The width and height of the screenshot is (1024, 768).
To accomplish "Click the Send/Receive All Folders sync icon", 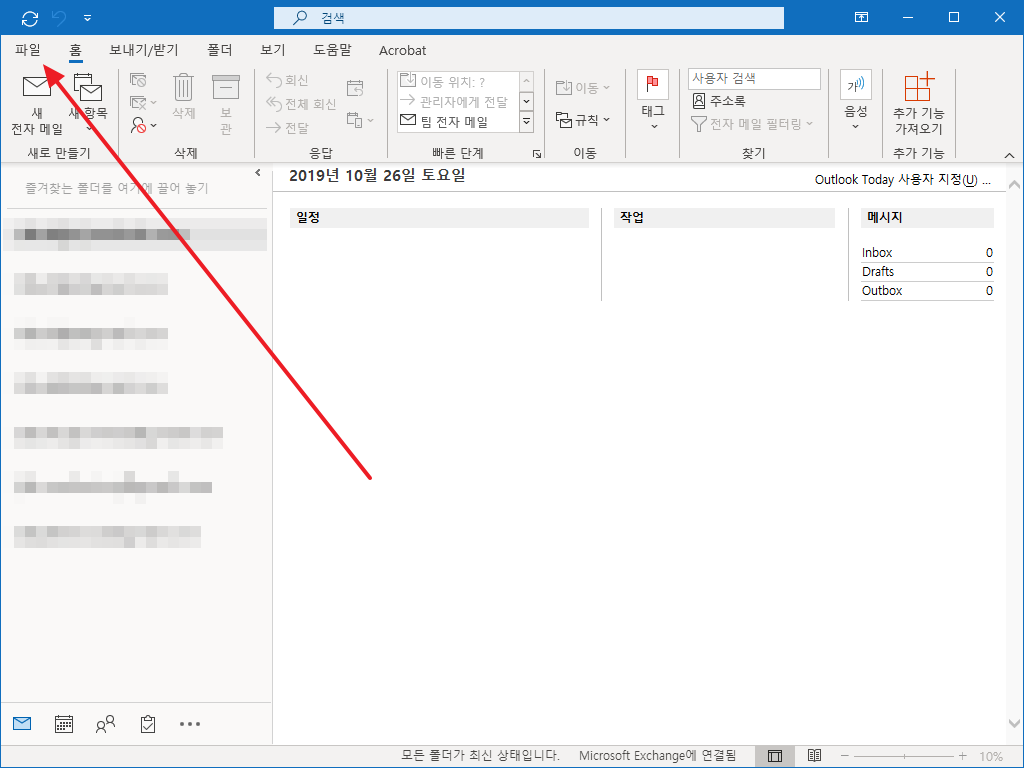I will [29, 18].
